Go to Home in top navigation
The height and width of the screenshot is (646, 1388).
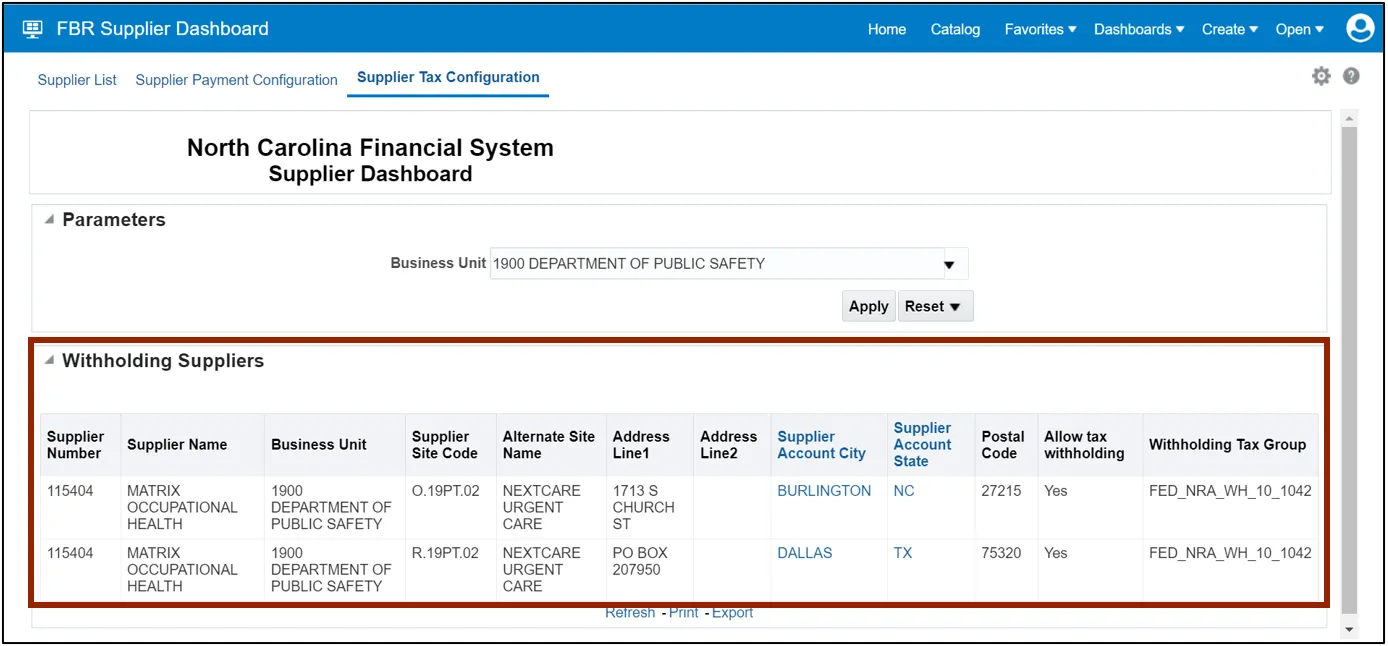pos(886,29)
